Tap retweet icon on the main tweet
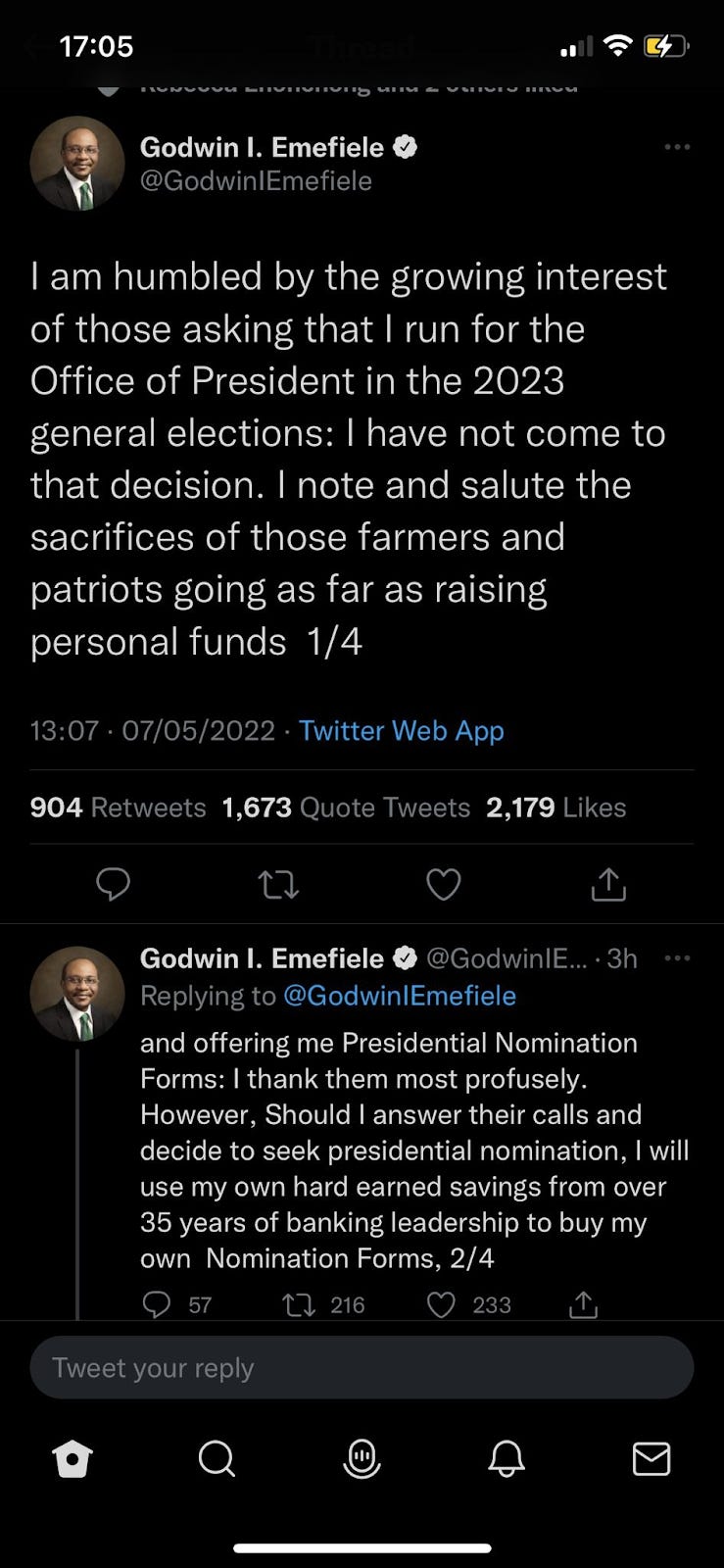Viewport: 724px width, 1568px height. click(x=278, y=884)
